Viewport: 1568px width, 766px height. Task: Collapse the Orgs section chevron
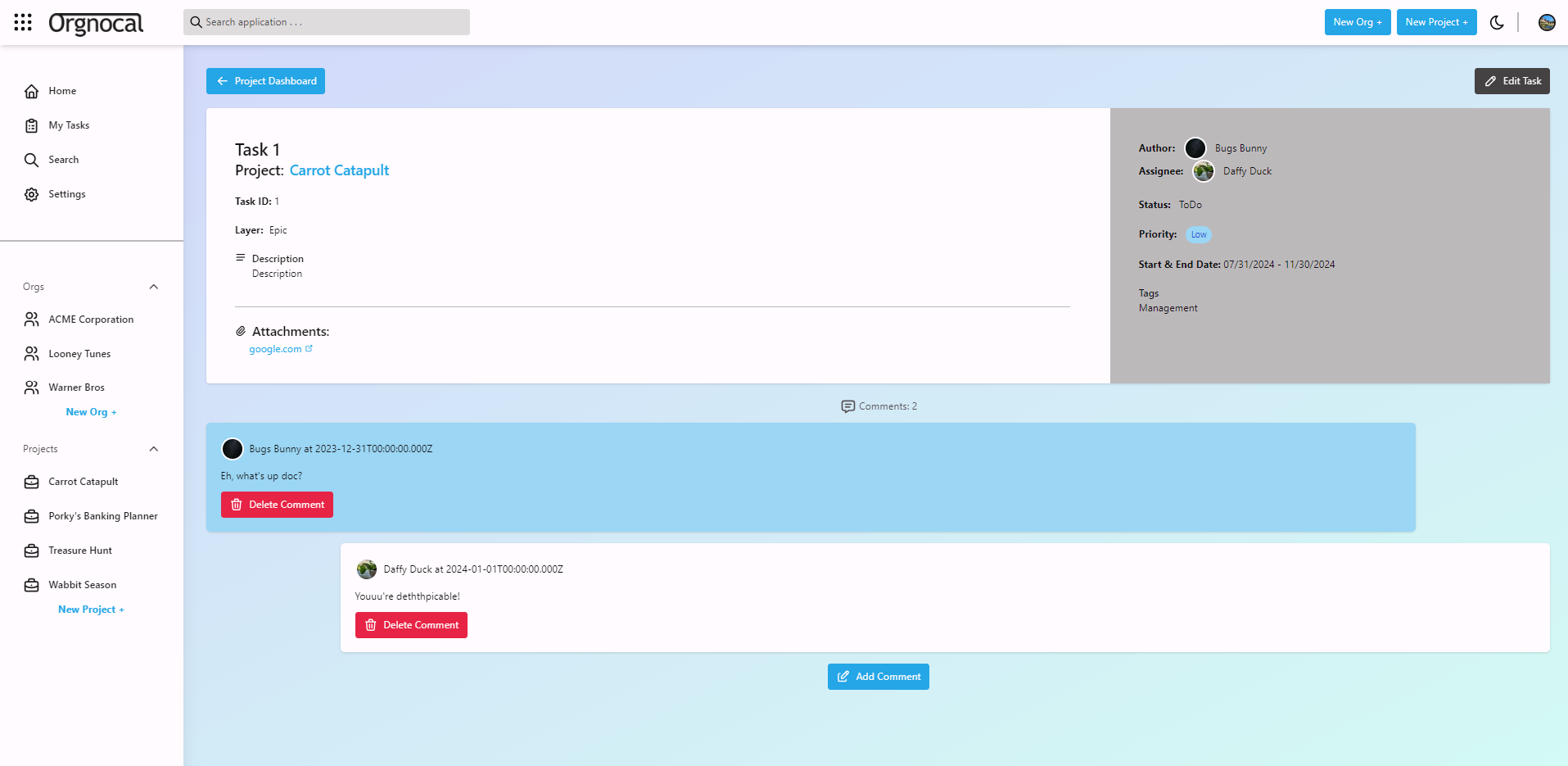[154, 287]
